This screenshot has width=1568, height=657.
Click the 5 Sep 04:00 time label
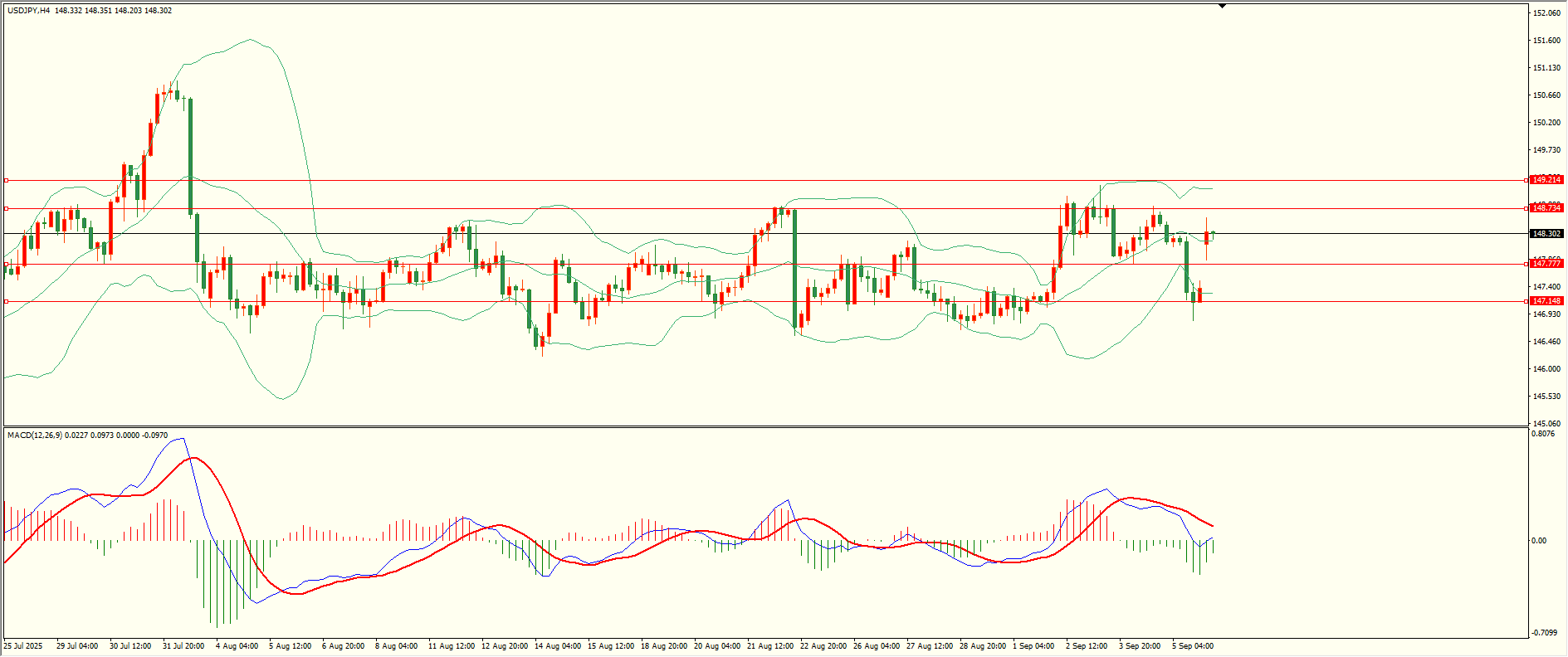[x=1193, y=646]
